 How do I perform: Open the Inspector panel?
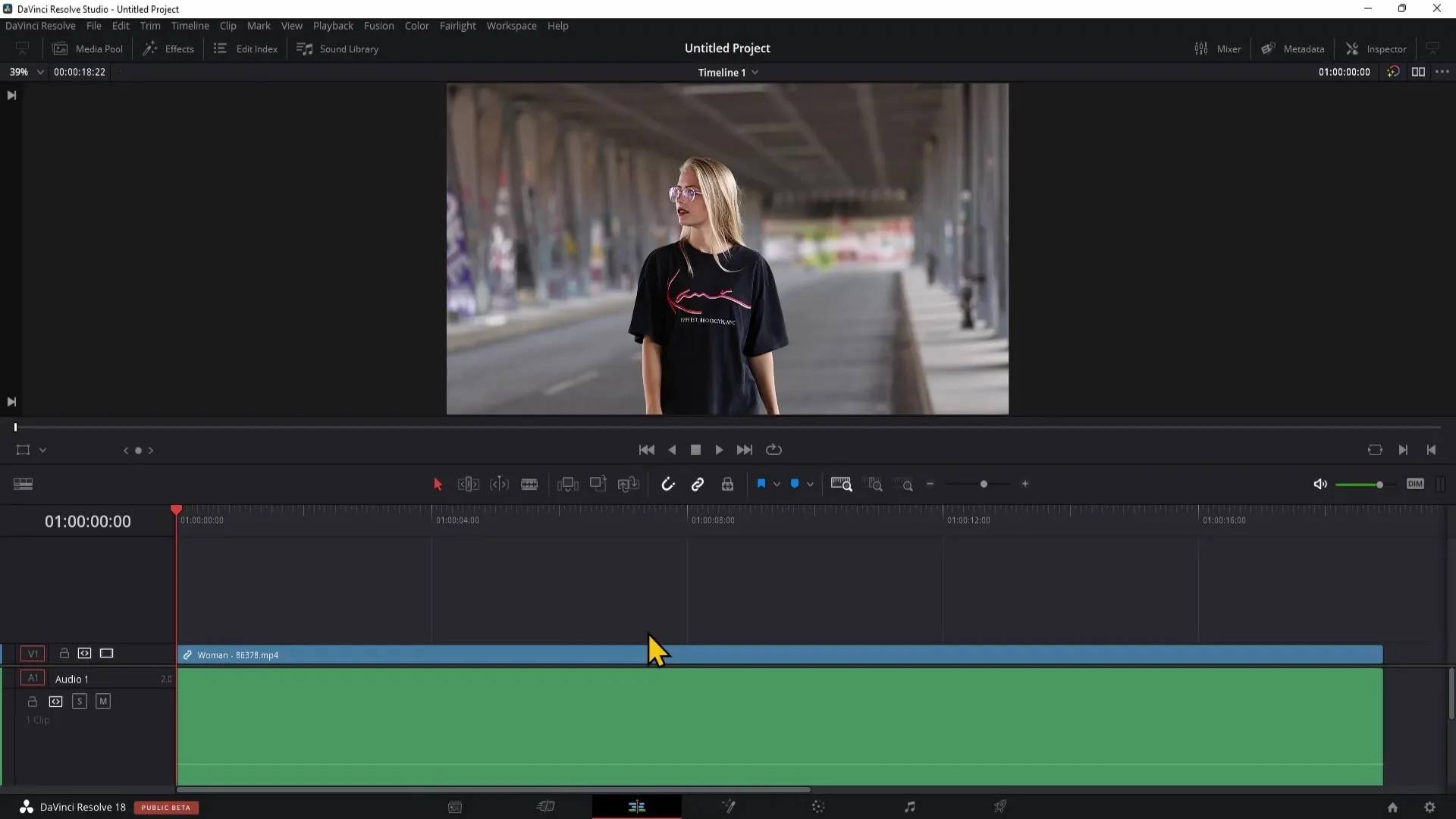(1376, 49)
